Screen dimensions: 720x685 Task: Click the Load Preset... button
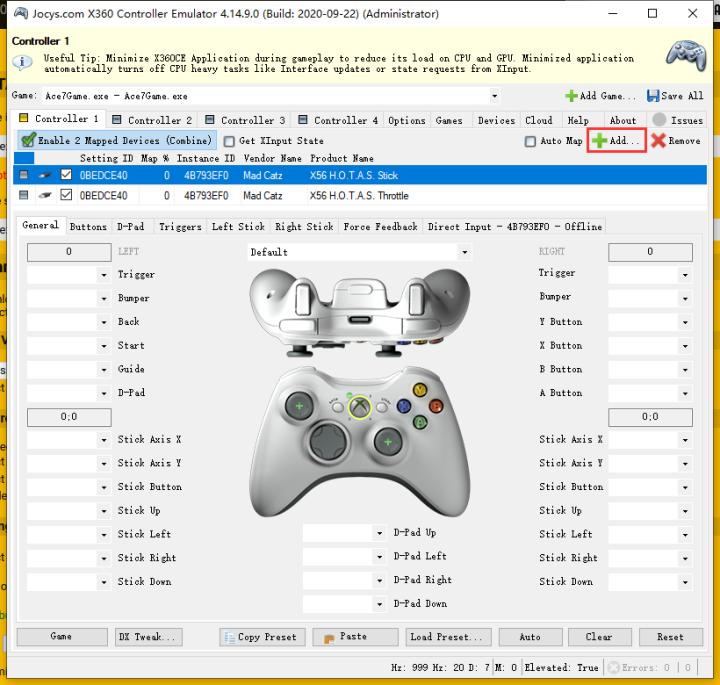[x=446, y=637]
